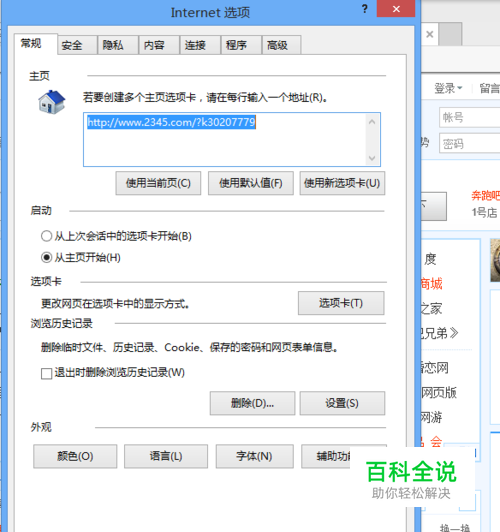Open the 选项卡(T) settings button
The width and height of the screenshot is (500, 532).
click(341, 303)
